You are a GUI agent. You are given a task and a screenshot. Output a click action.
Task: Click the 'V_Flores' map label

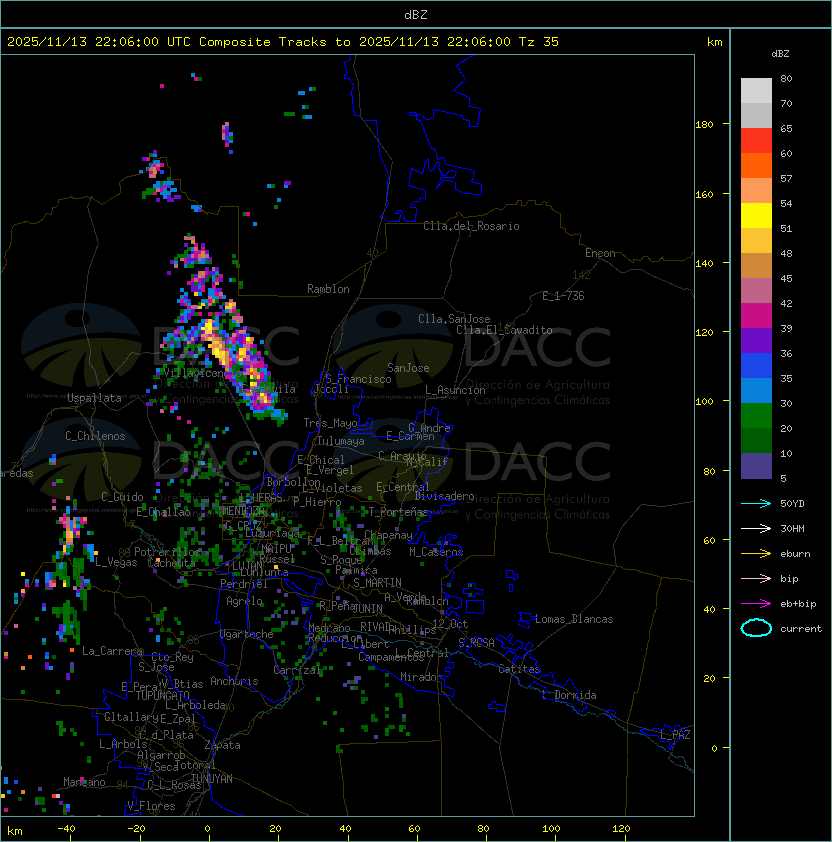point(151,806)
